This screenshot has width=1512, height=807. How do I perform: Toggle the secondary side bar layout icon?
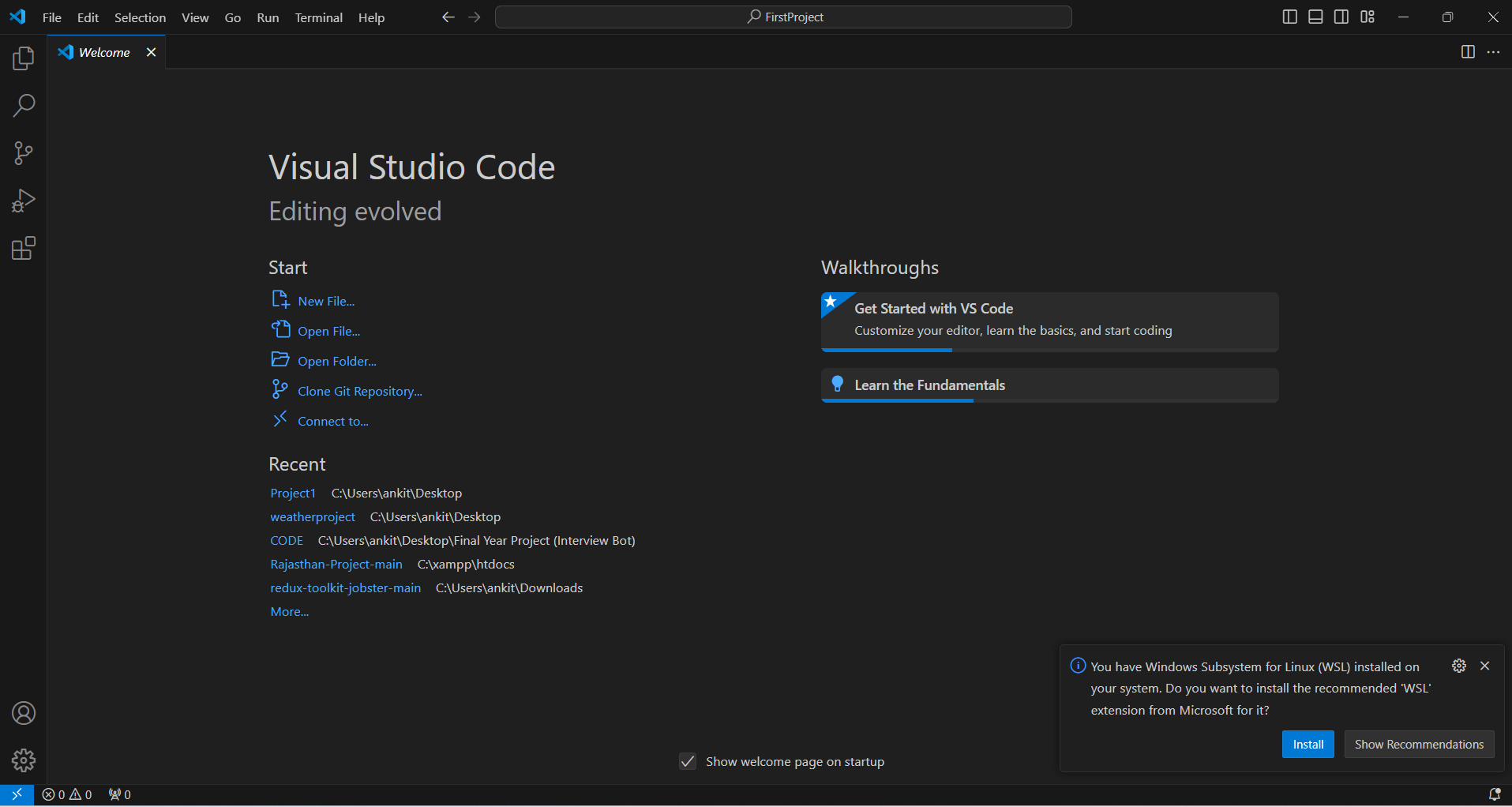[1341, 17]
